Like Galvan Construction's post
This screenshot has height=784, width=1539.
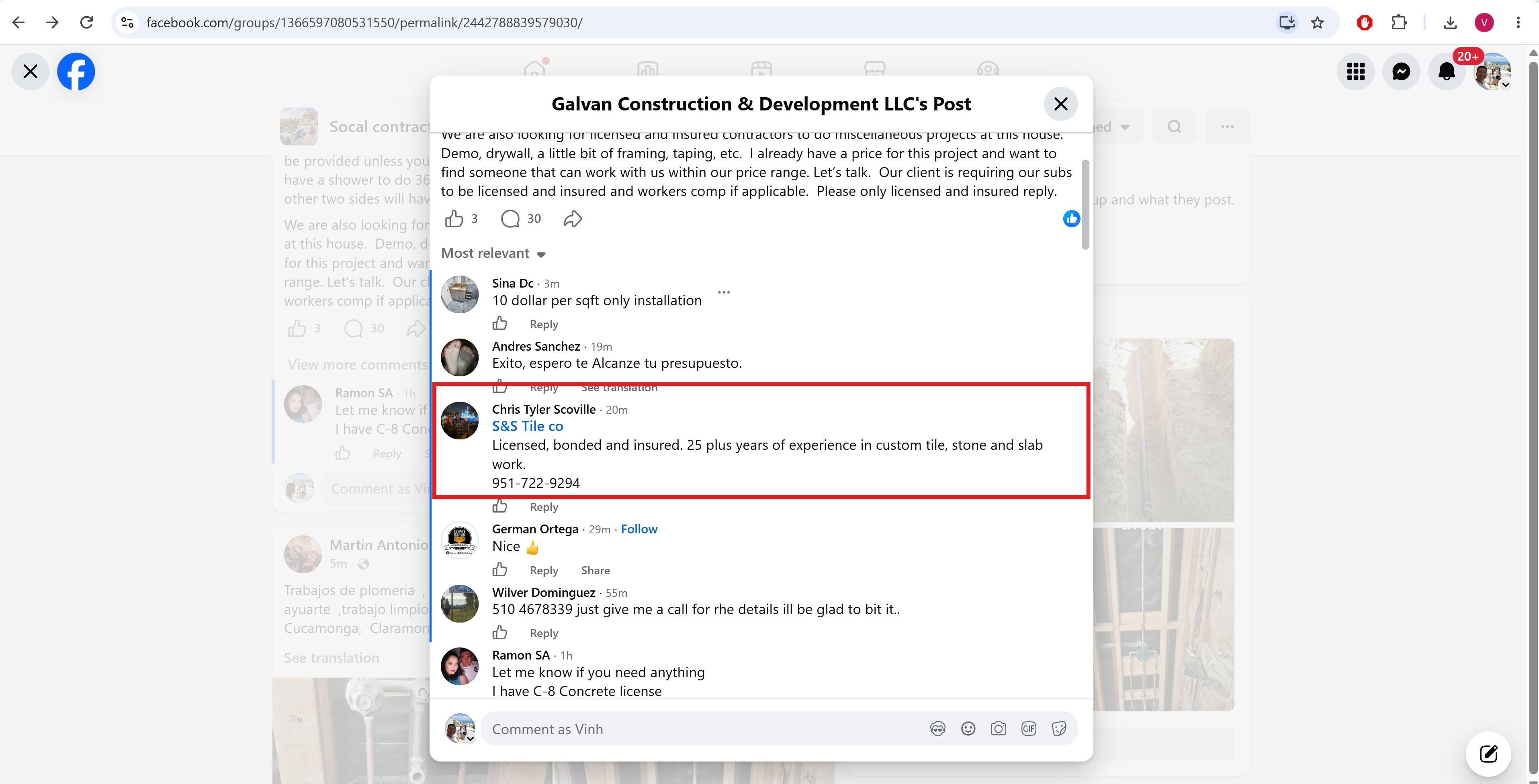pos(454,218)
